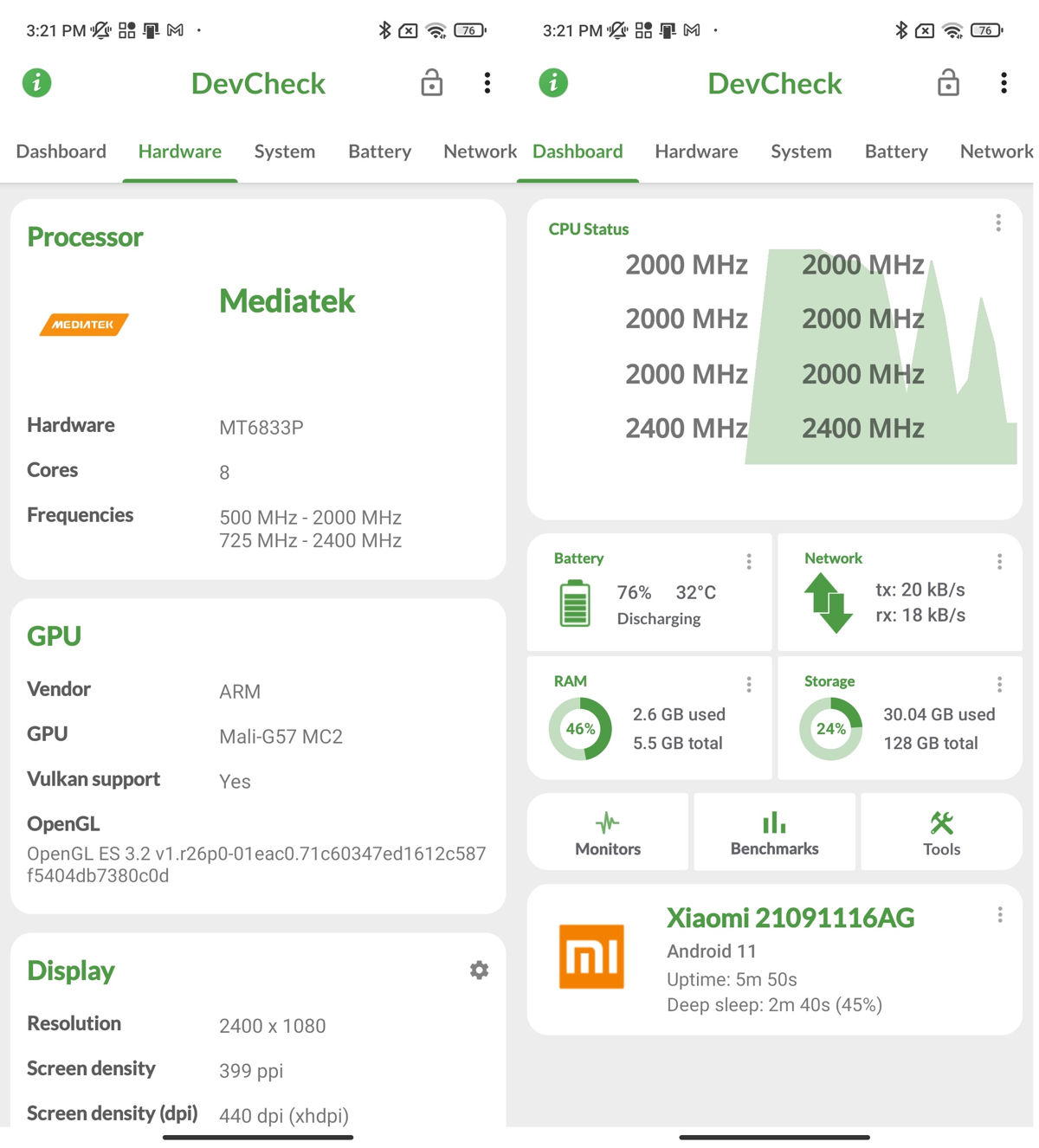
Task: Click the RAM 46% usage ring
Action: coord(578,728)
